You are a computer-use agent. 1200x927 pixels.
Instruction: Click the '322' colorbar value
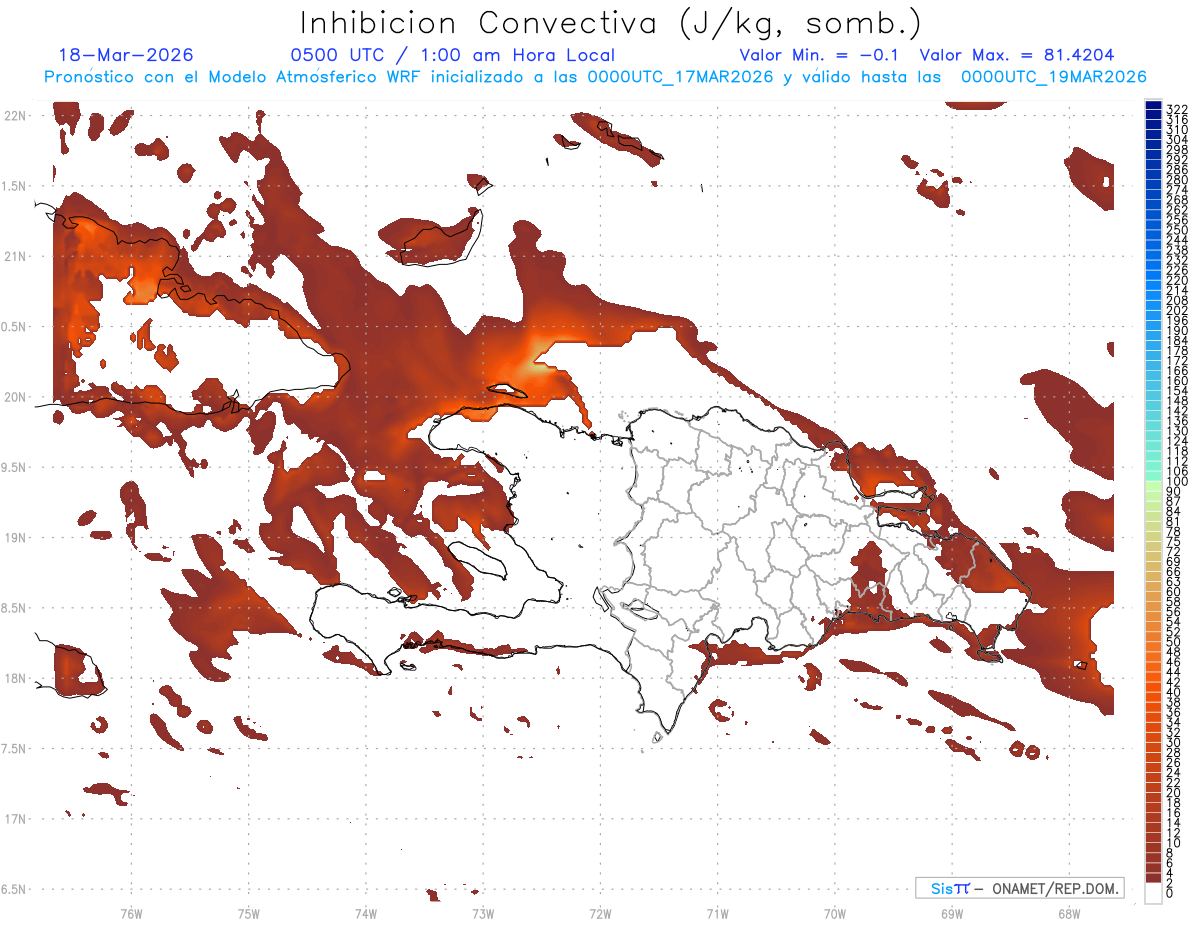pos(1176,108)
